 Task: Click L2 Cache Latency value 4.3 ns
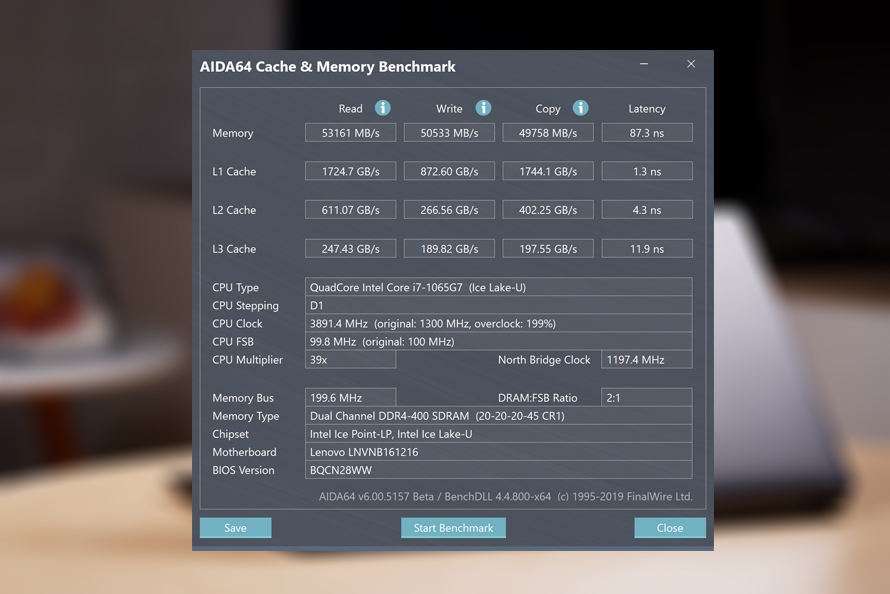point(646,210)
